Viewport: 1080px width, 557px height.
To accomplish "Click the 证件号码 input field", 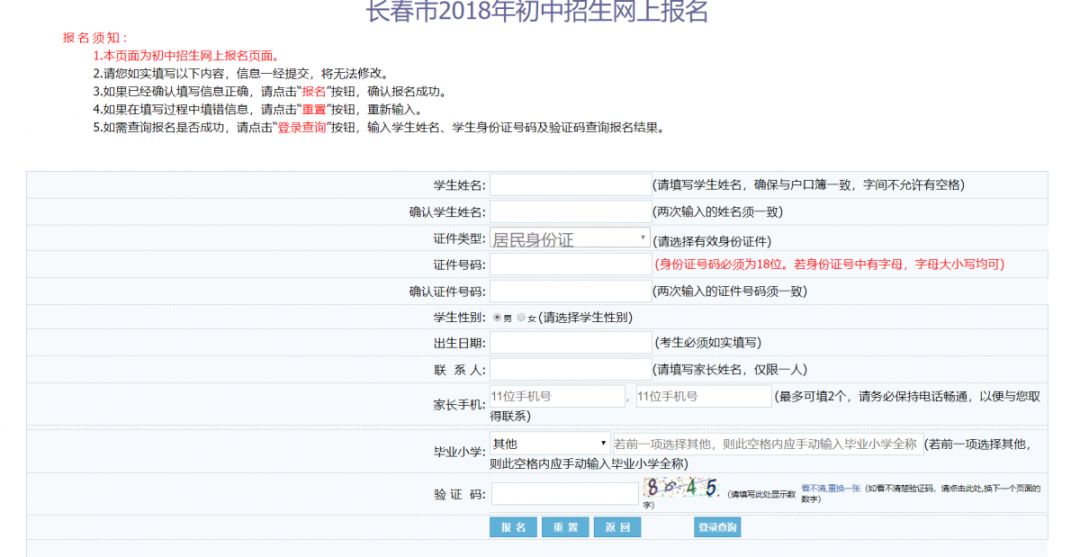I will (x=570, y=264).
